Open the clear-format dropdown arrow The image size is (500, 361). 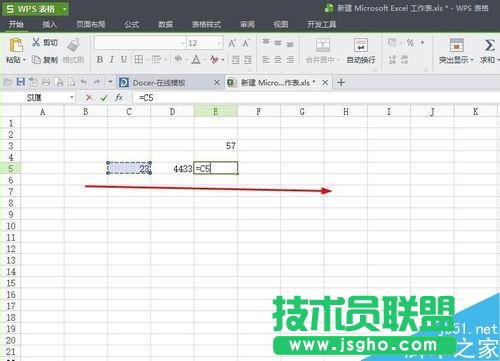(x=223, y=60)
